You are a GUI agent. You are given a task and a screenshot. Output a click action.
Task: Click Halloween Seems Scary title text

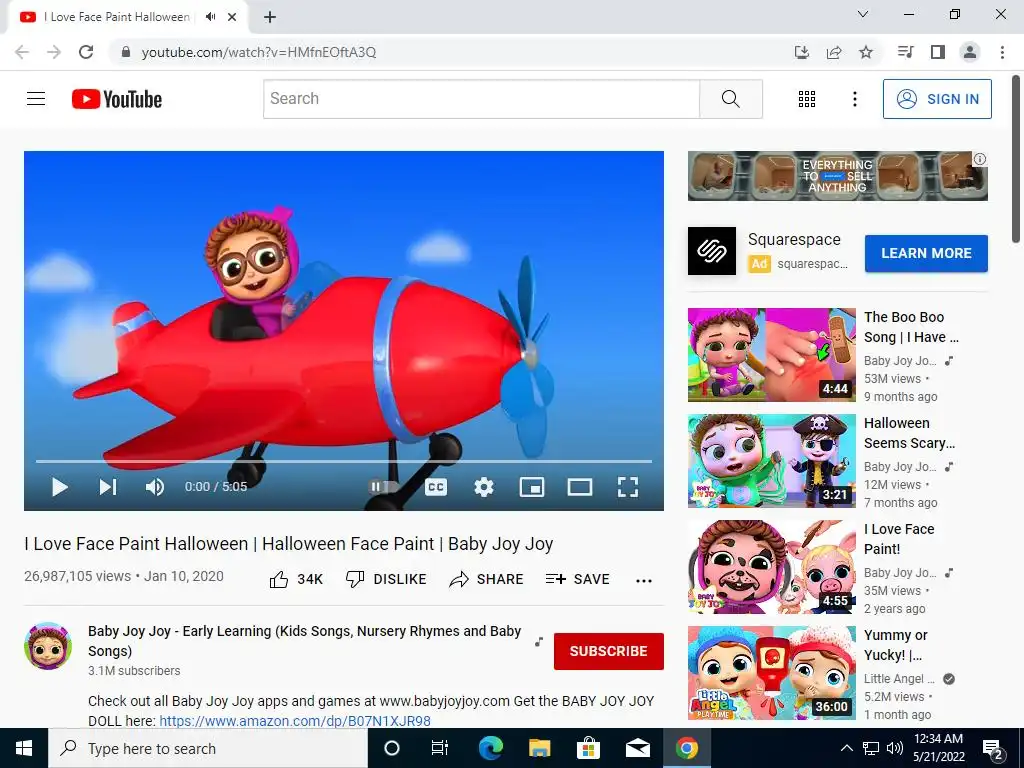910,433
